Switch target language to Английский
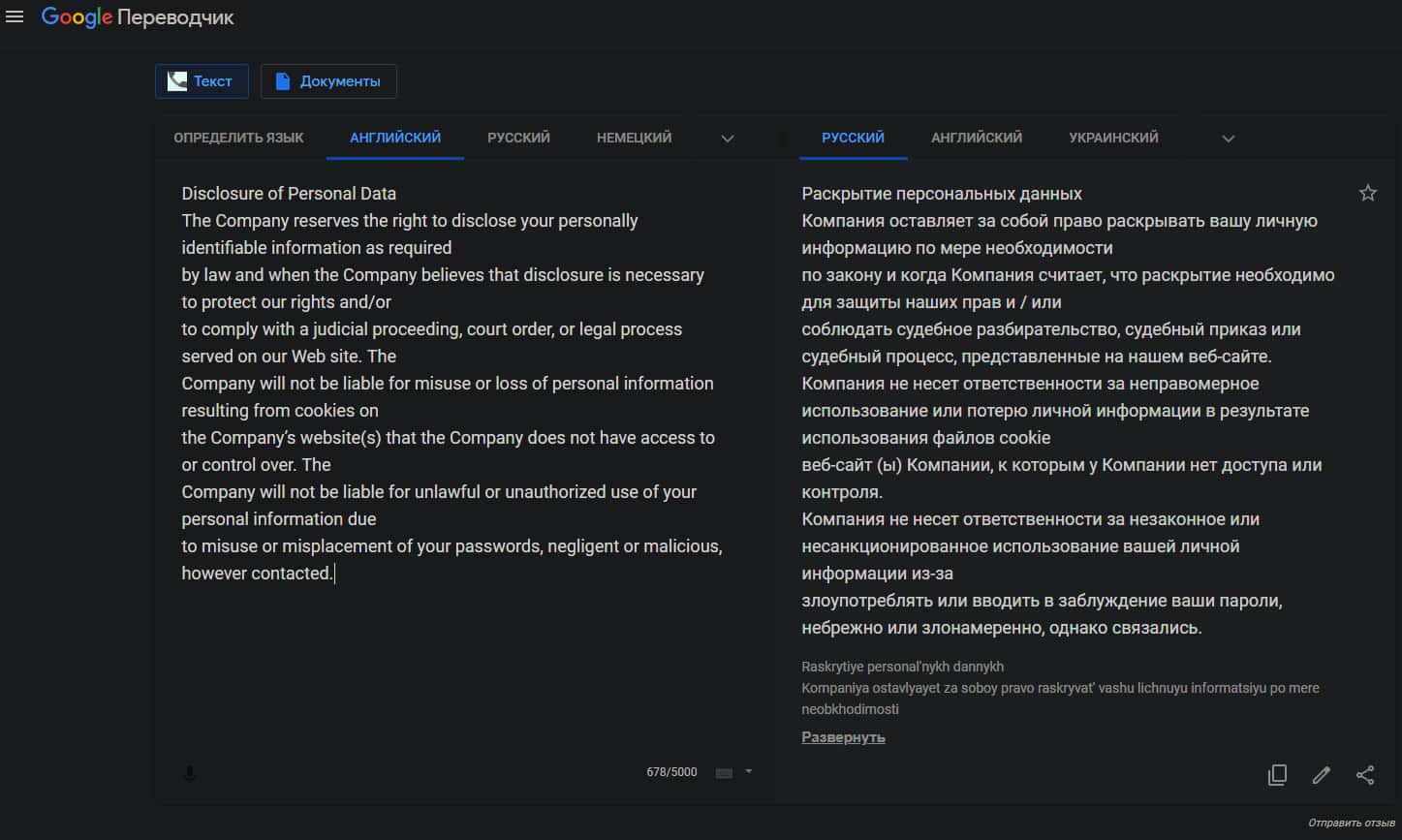 (x=976, y=138)
